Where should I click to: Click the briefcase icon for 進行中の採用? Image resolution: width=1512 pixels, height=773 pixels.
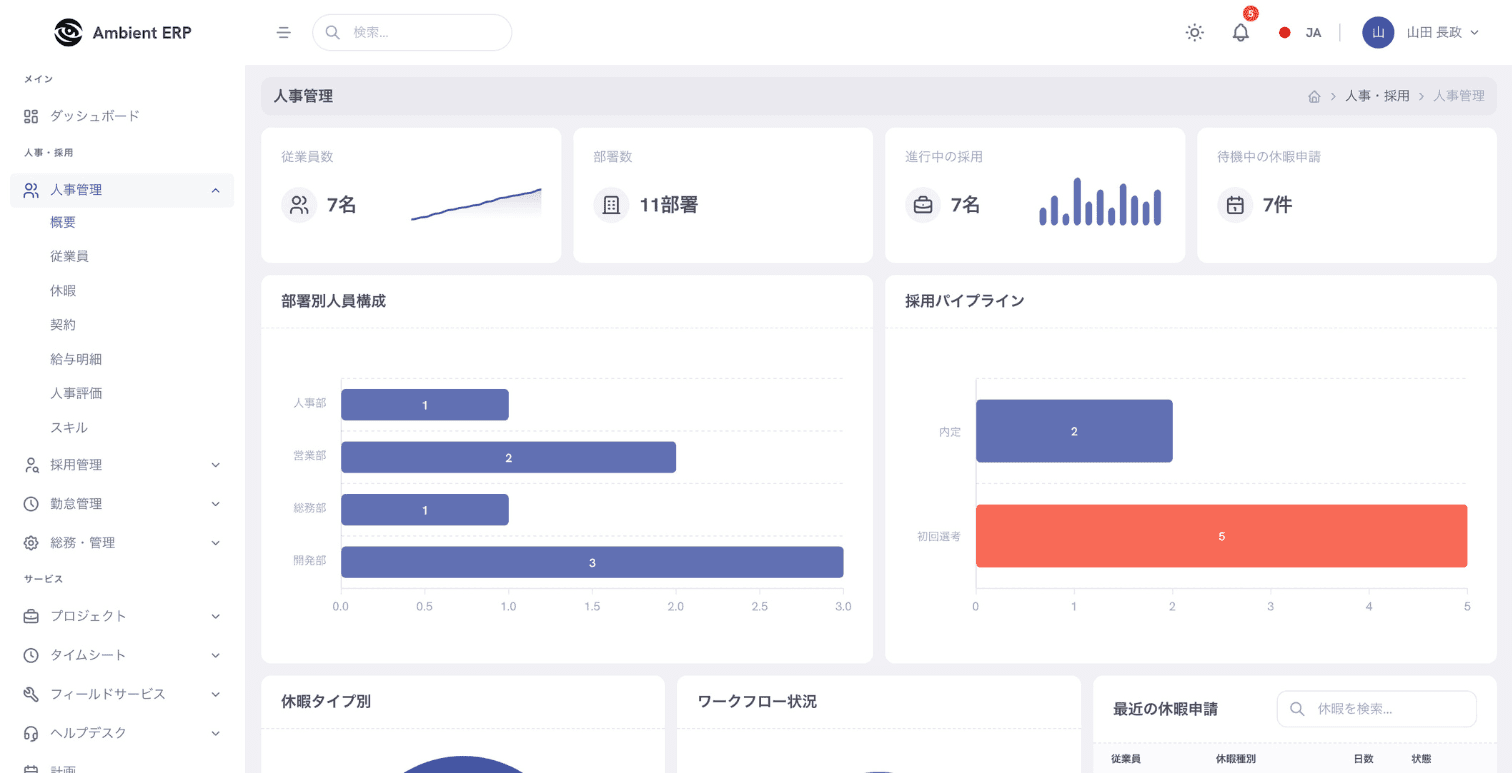pos(923,205)
